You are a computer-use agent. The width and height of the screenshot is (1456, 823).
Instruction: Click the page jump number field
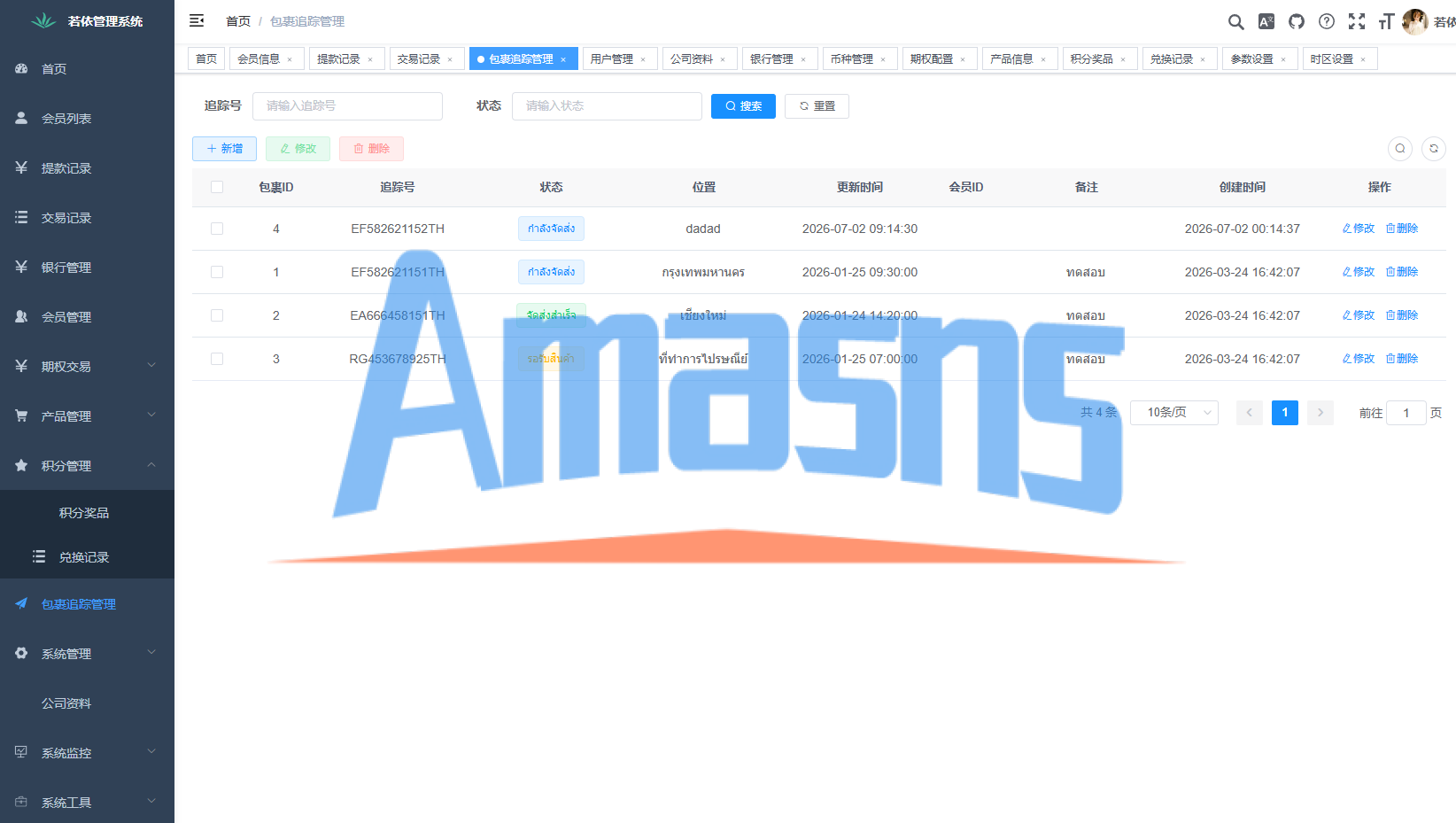tap(1406, 413)
